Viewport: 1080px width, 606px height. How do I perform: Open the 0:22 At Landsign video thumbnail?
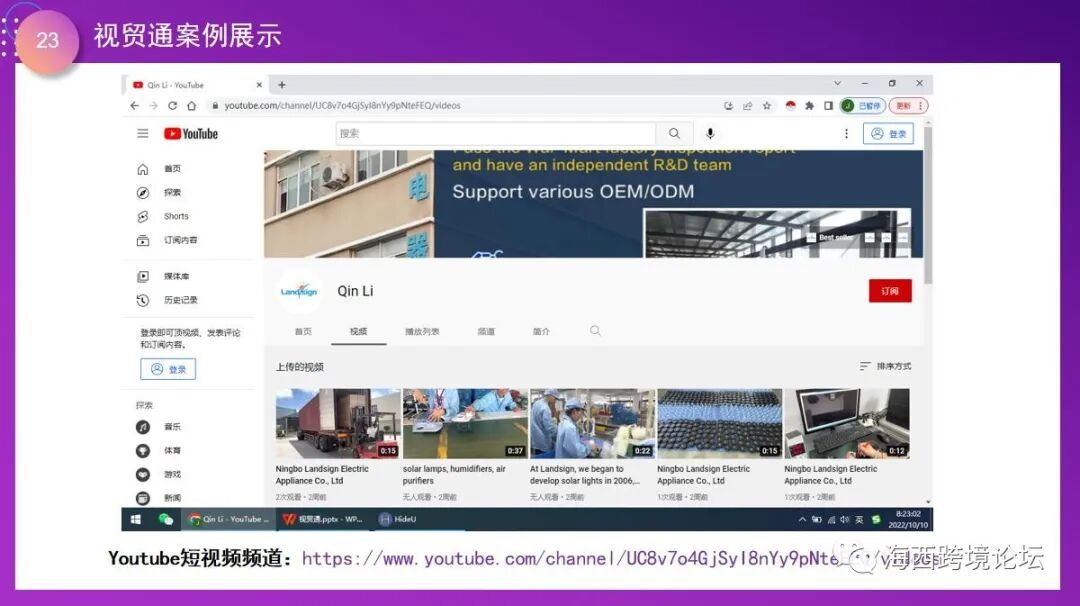click(592, 424)
